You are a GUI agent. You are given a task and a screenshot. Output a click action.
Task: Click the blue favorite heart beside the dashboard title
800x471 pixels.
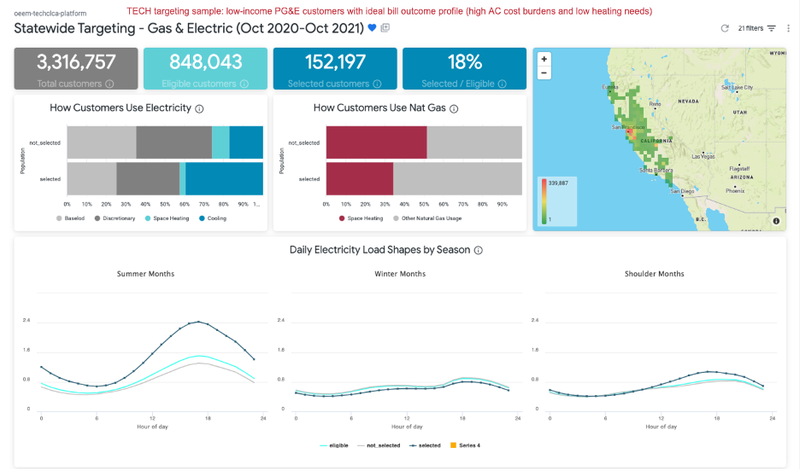(x=373, y=28)
